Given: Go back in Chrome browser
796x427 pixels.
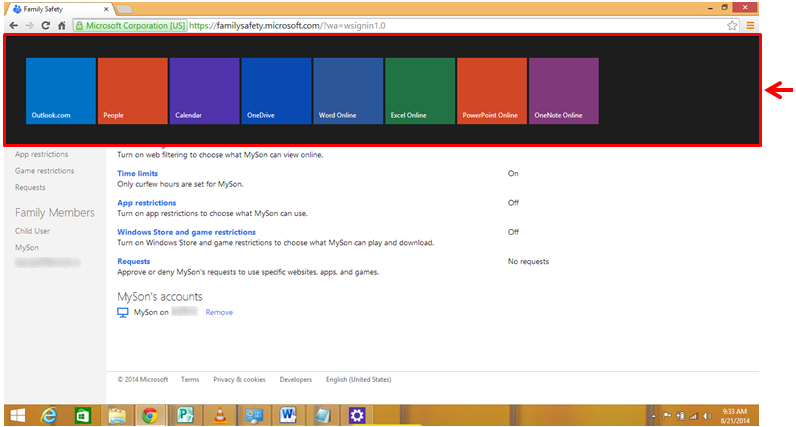Looking at the screenshot, I should click(x=14, y=25).
